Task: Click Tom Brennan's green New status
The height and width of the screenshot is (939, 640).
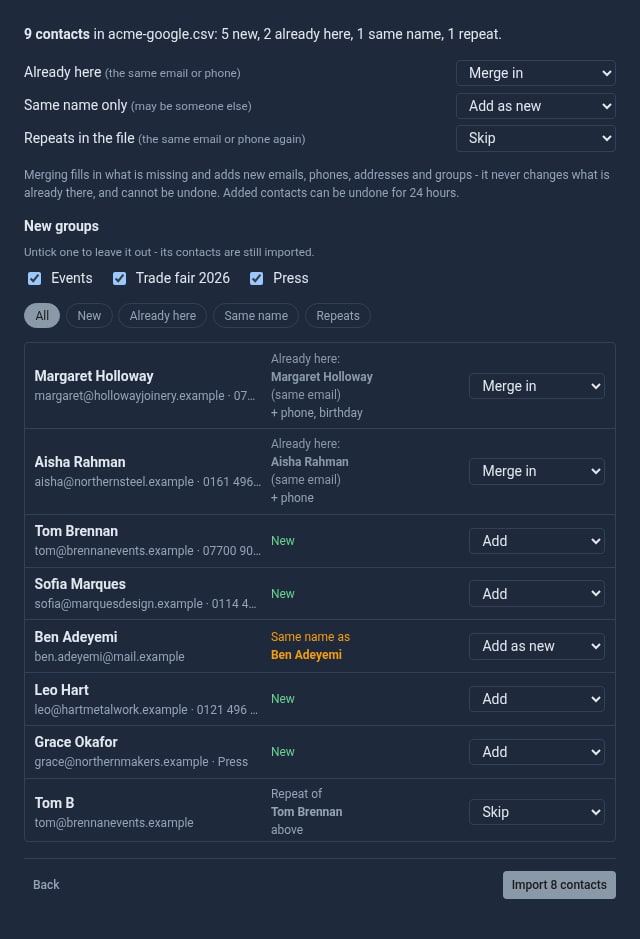Action: click(283, 541)
